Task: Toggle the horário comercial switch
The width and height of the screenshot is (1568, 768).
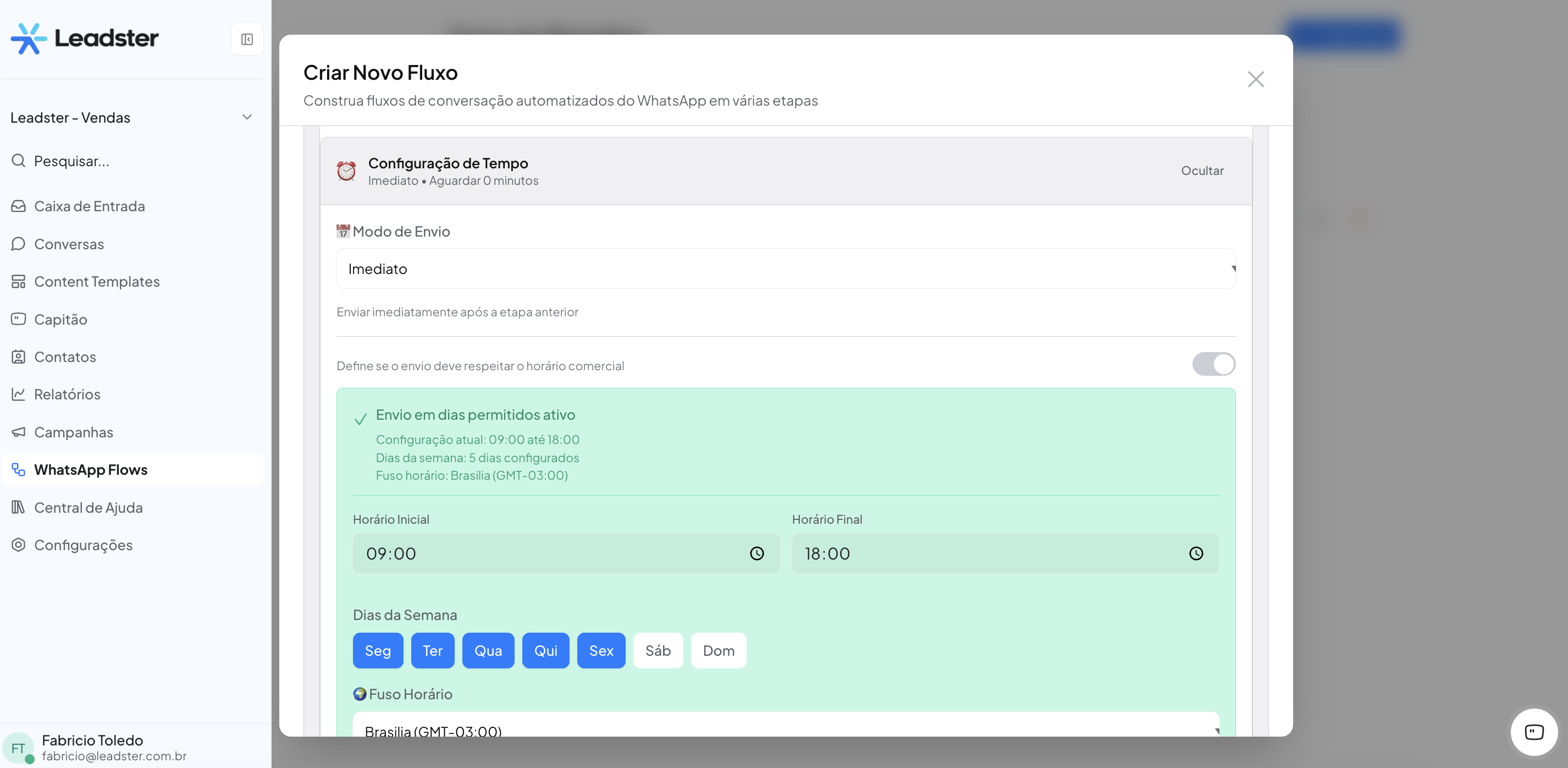Action: [1213, 364]
